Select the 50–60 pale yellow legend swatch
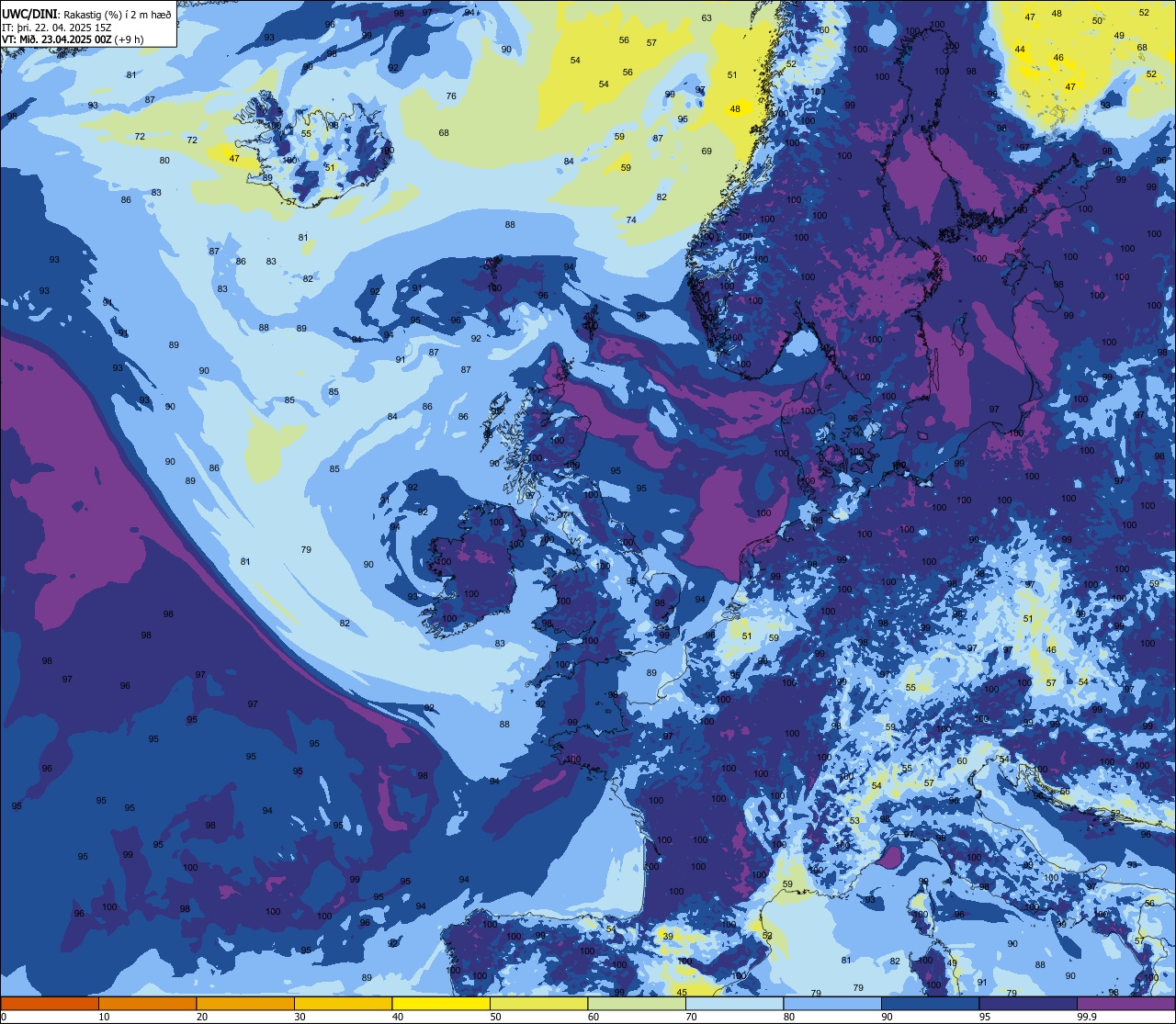 click(x=538, y=1003)
